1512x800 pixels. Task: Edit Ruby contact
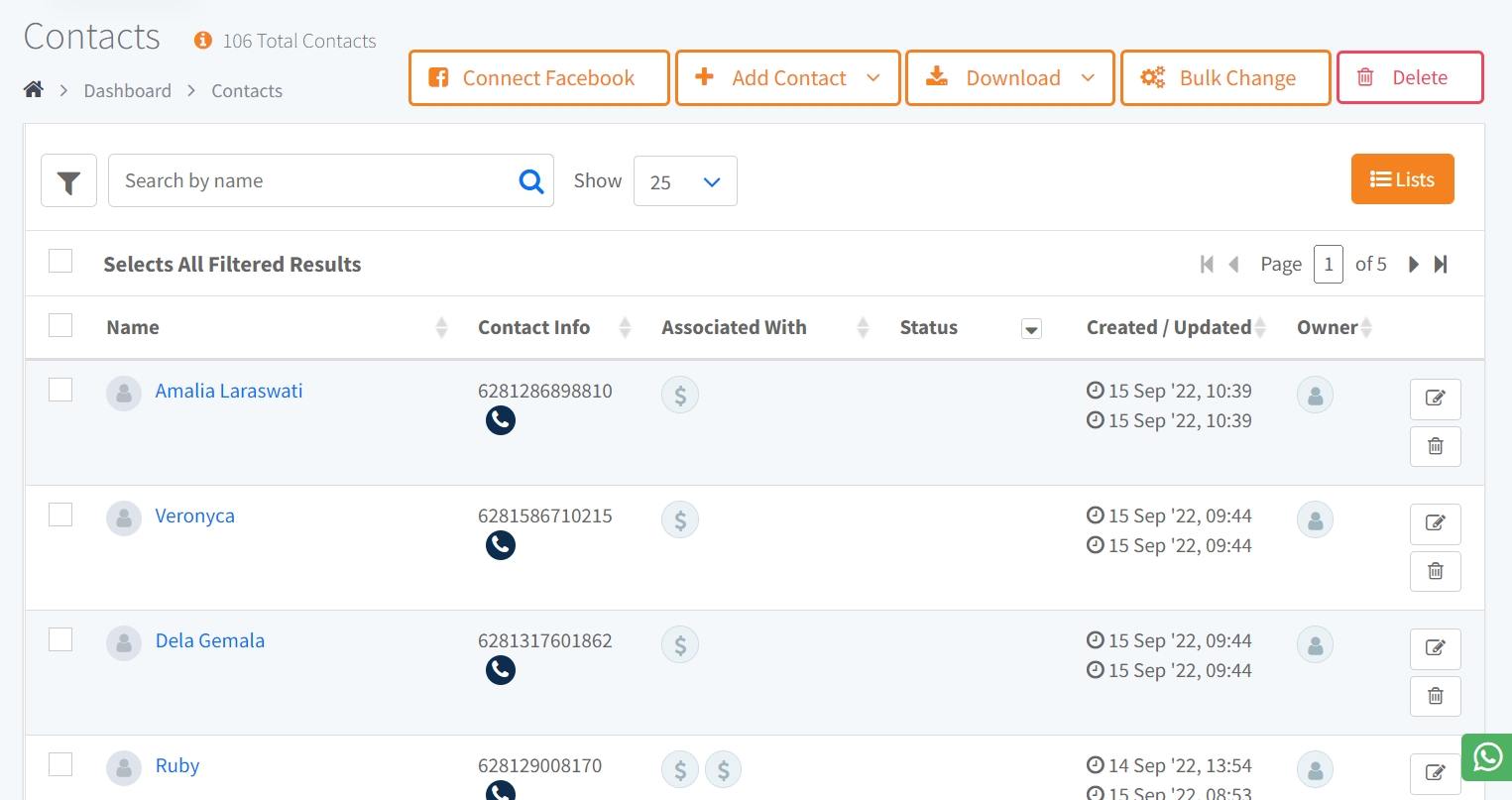click(1436, 773)
